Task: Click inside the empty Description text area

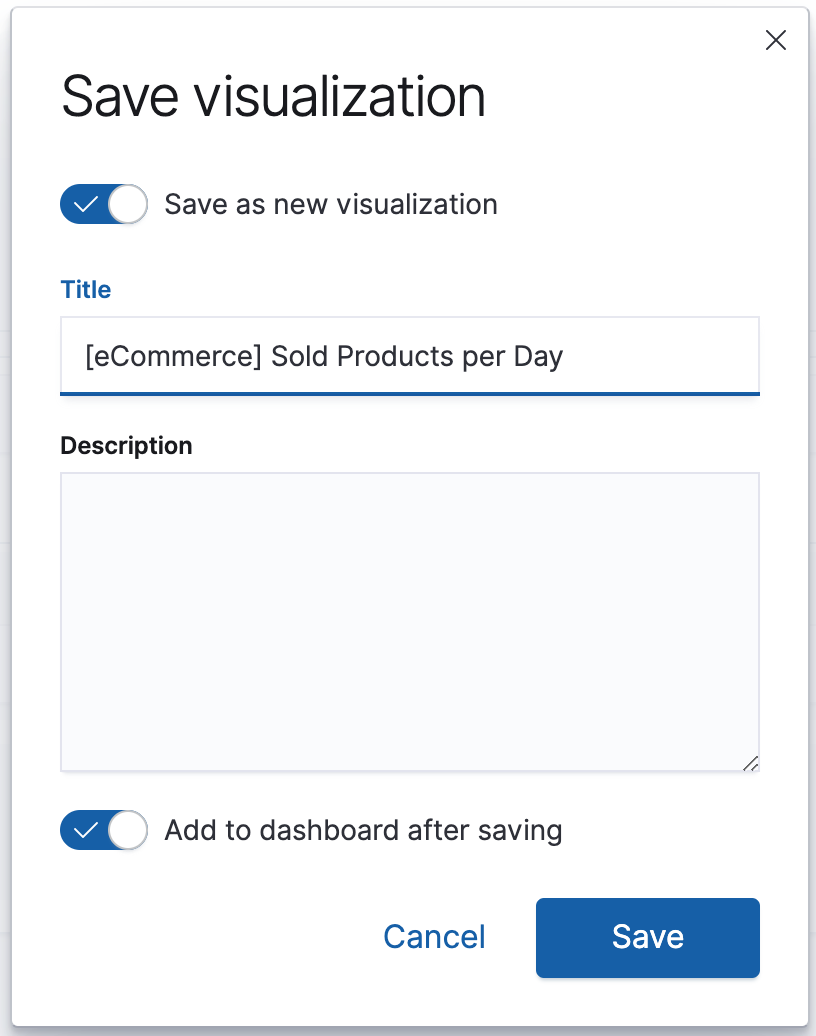Action: (x=409, y=620)
